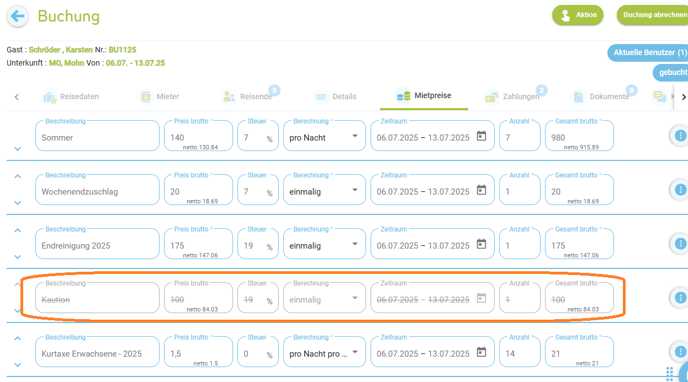Open calendar picker in Sommer row
This screenshot has width=688, height=382.
click(x=481, y=136)
